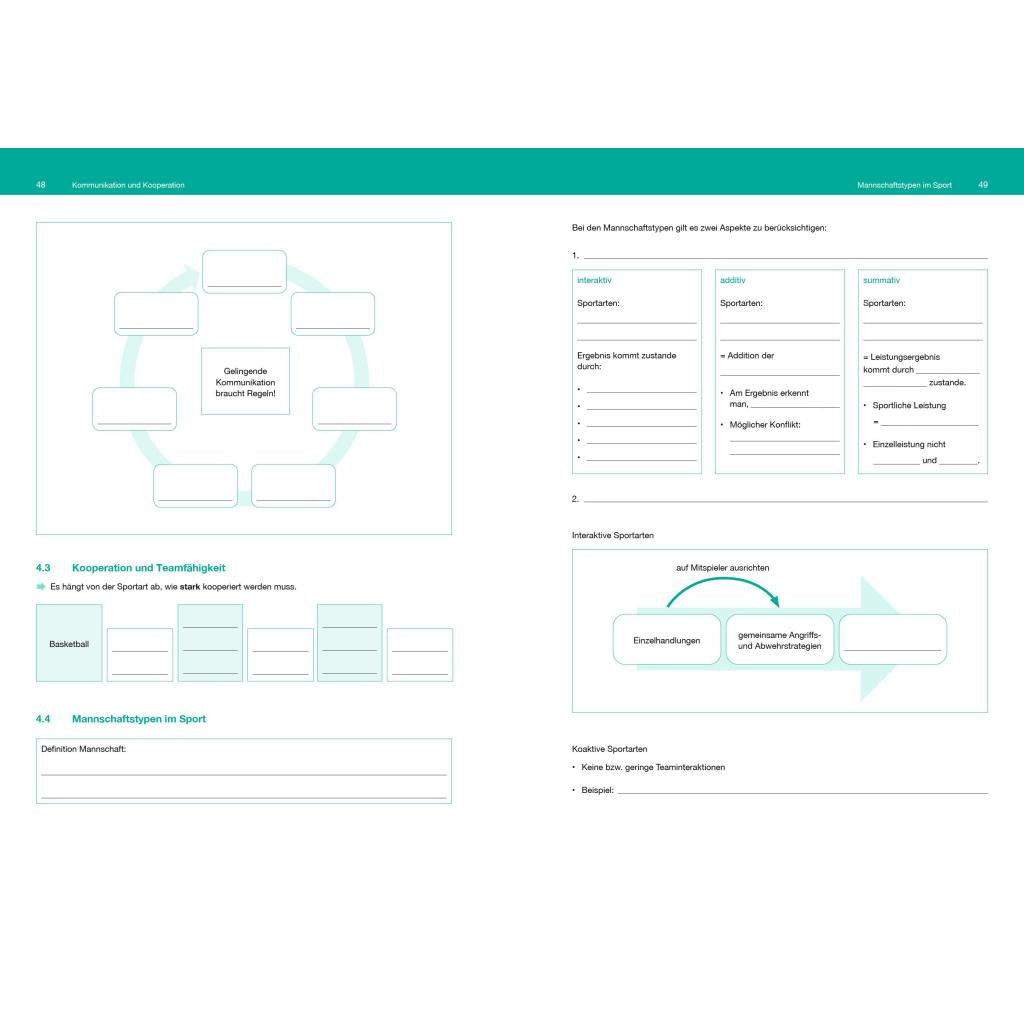Click page number 49 in the header
1024x1024 pixels.
click(x=983, y=185)
